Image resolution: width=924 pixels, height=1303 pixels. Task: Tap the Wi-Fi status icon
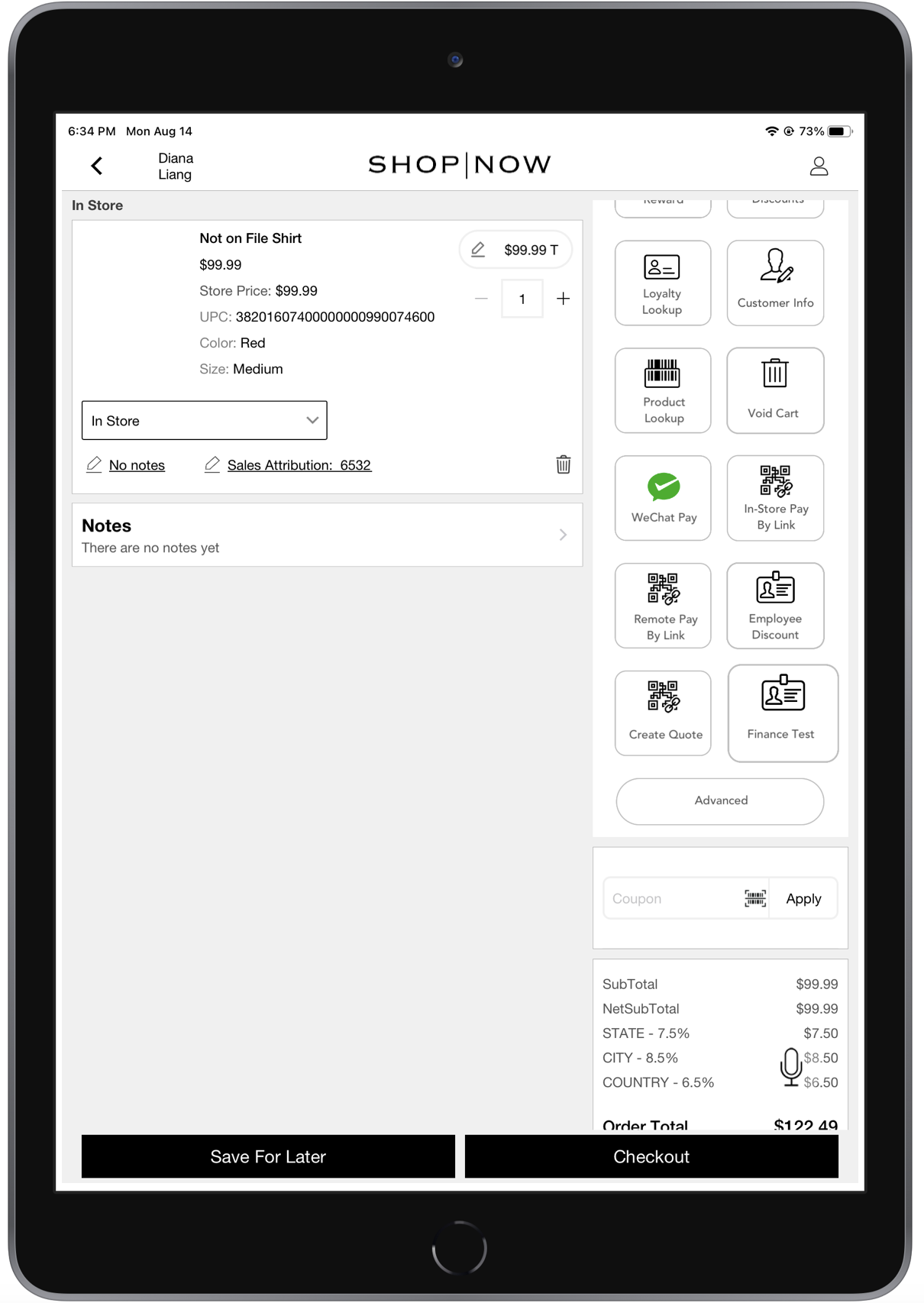tap(771, 131)
